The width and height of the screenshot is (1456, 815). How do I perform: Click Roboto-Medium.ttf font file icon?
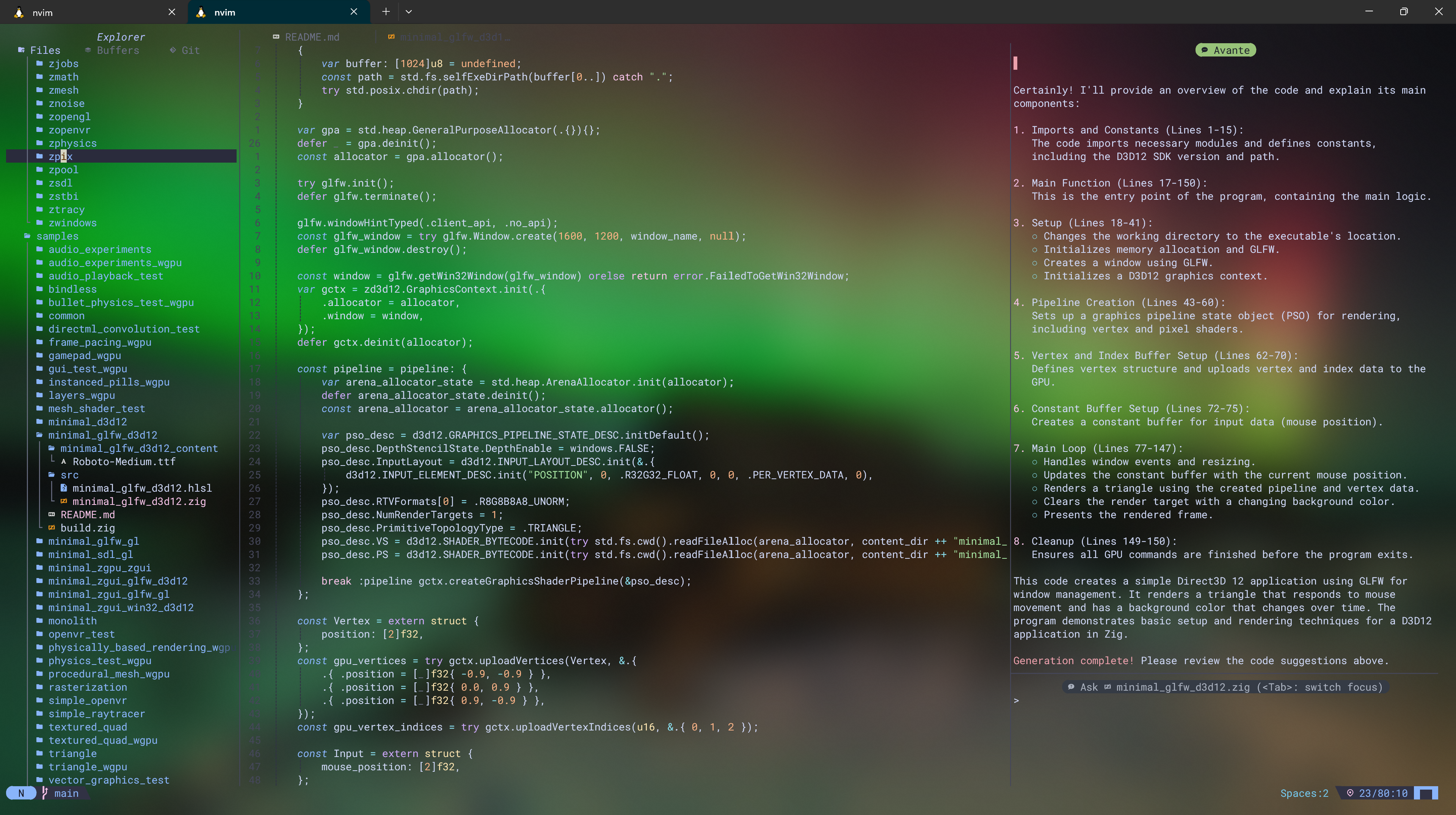[x=64, y=462]
